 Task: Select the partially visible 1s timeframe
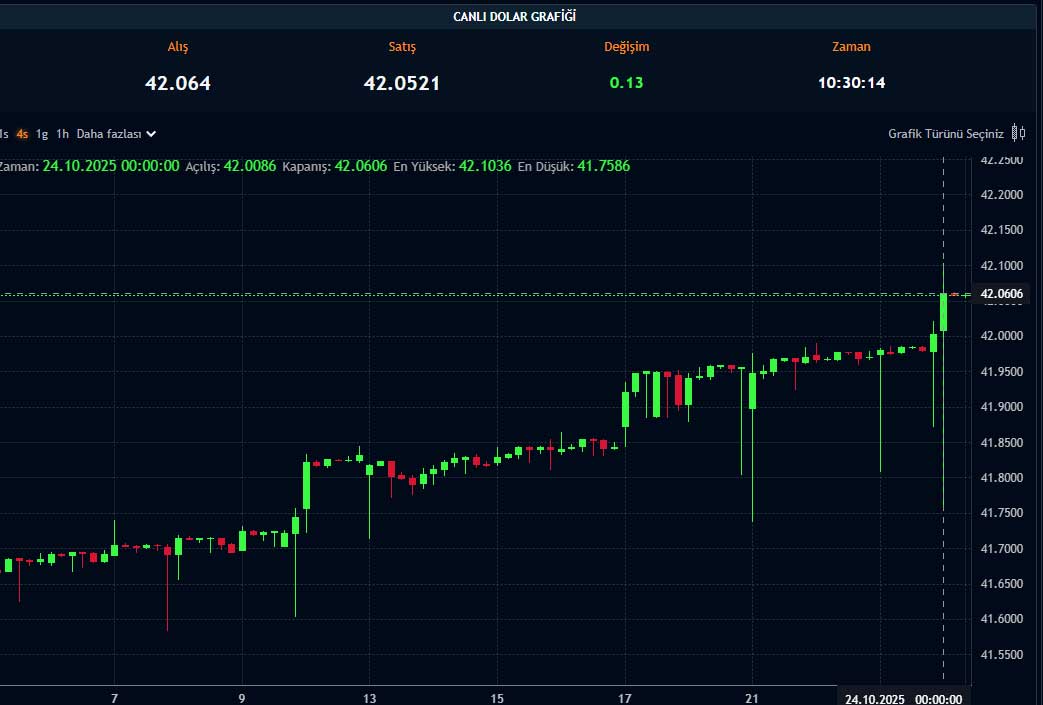pyautogui.click(x=4, y=133)
